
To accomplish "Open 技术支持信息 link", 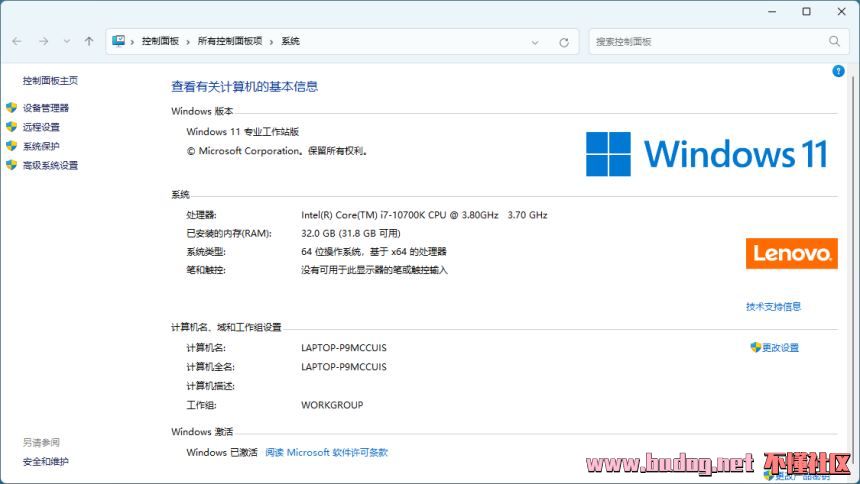I will (773, 307).
